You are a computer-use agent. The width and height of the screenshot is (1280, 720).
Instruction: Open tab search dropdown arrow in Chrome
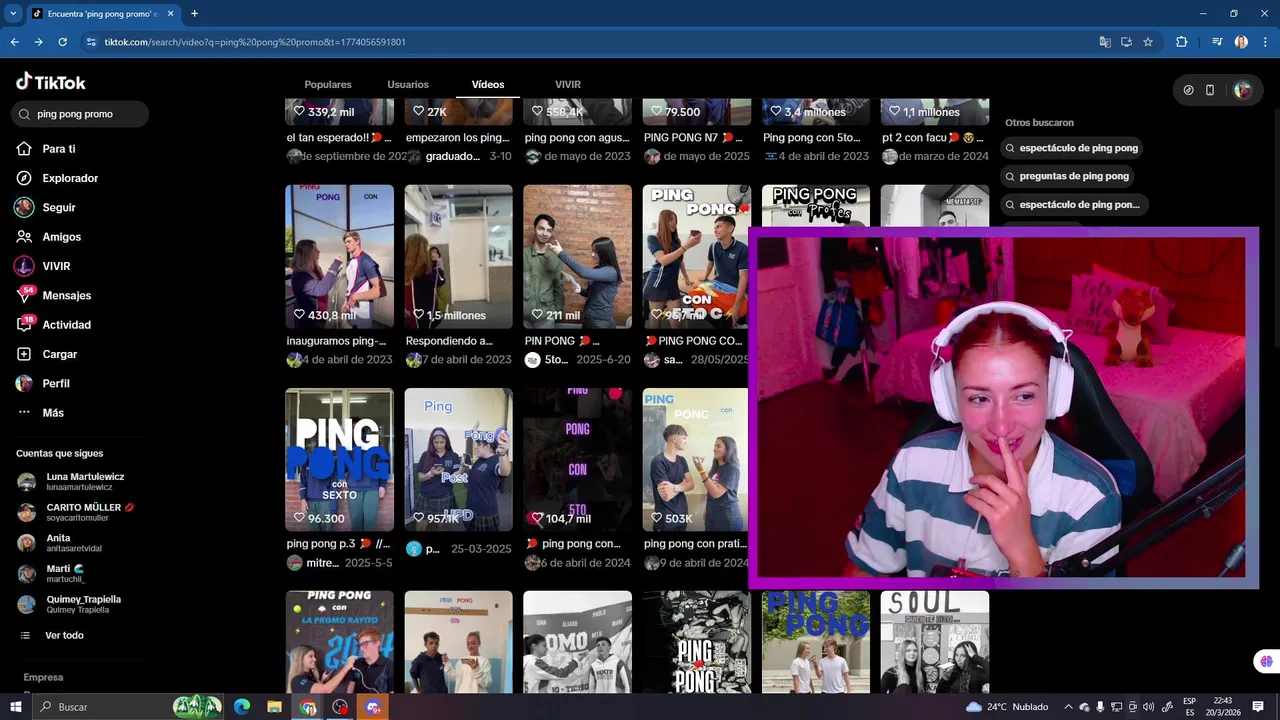(13, 13)
